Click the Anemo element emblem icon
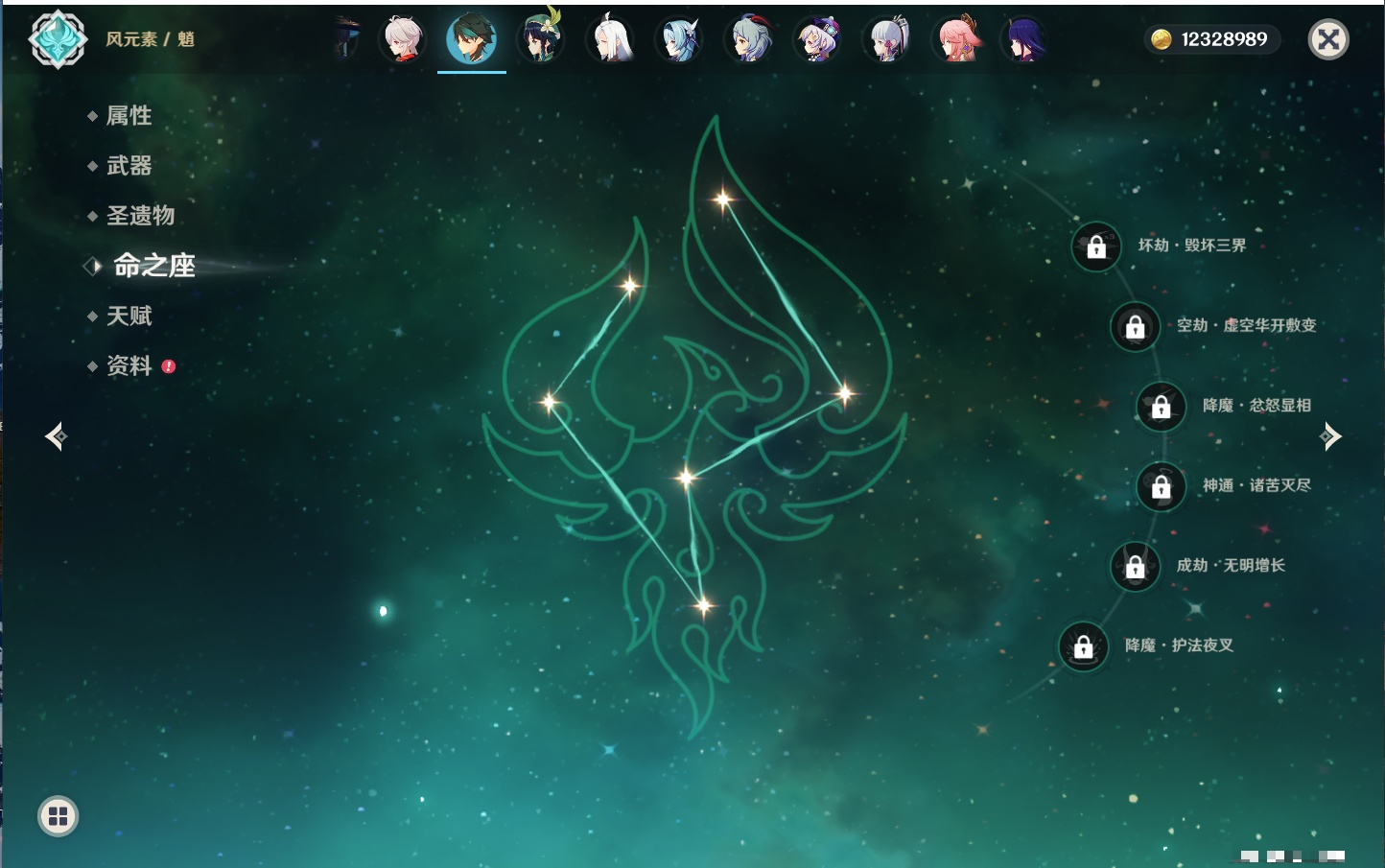The image size is (1385, 868). (x=58, y=39)
